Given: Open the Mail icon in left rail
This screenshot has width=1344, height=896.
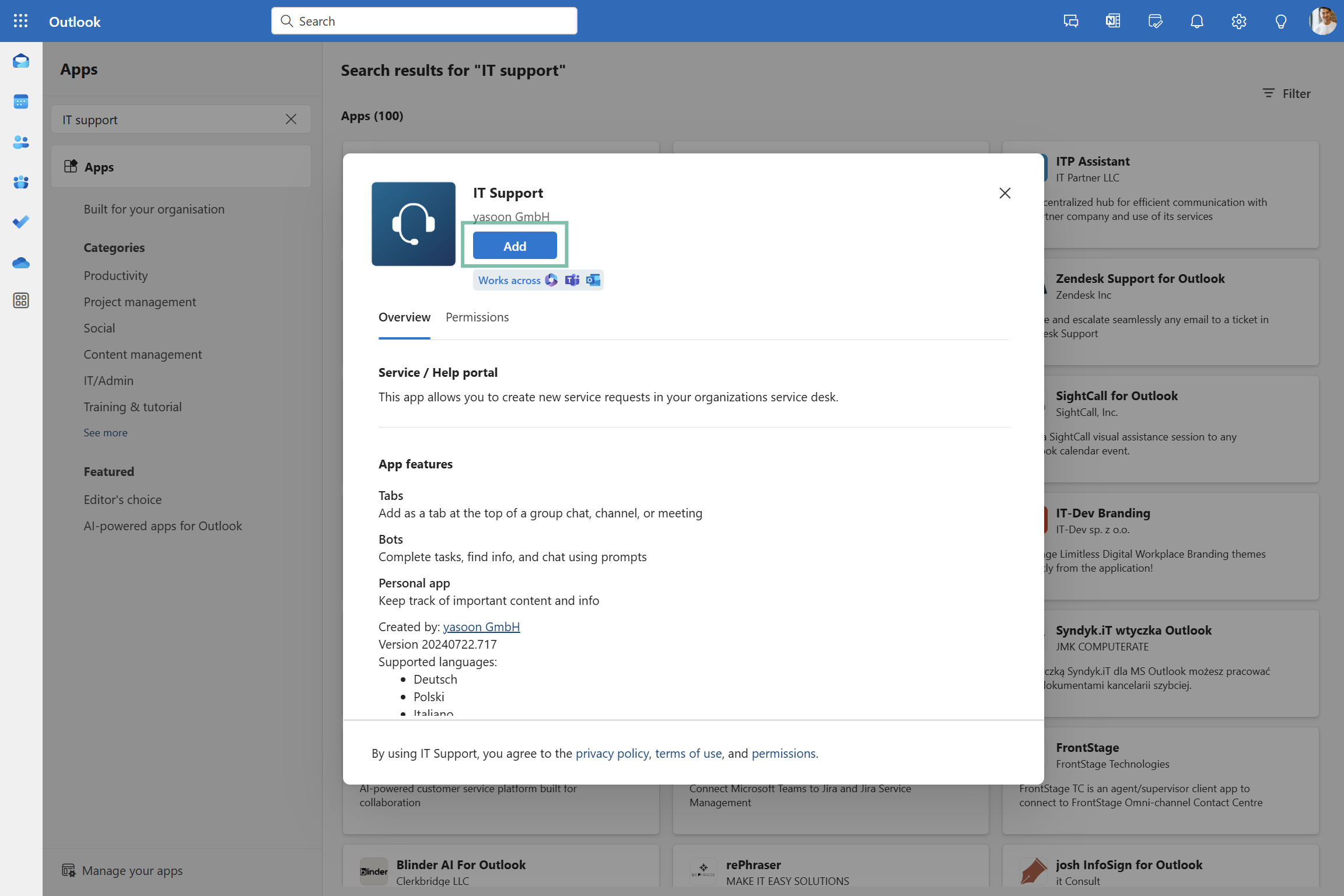Looking at the screenshot, I should coord(21,61).
